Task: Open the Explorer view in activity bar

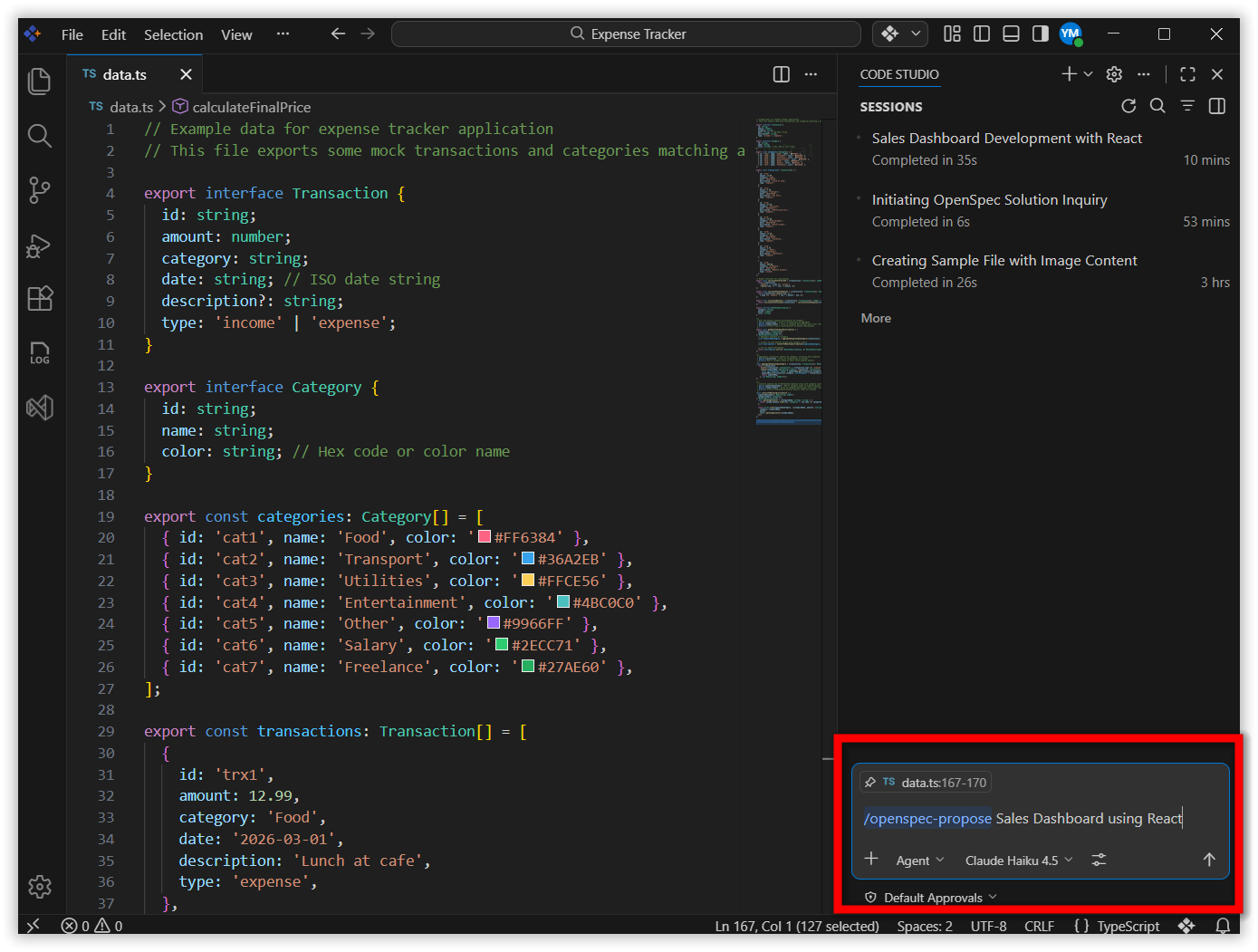Action: (40, 82)
